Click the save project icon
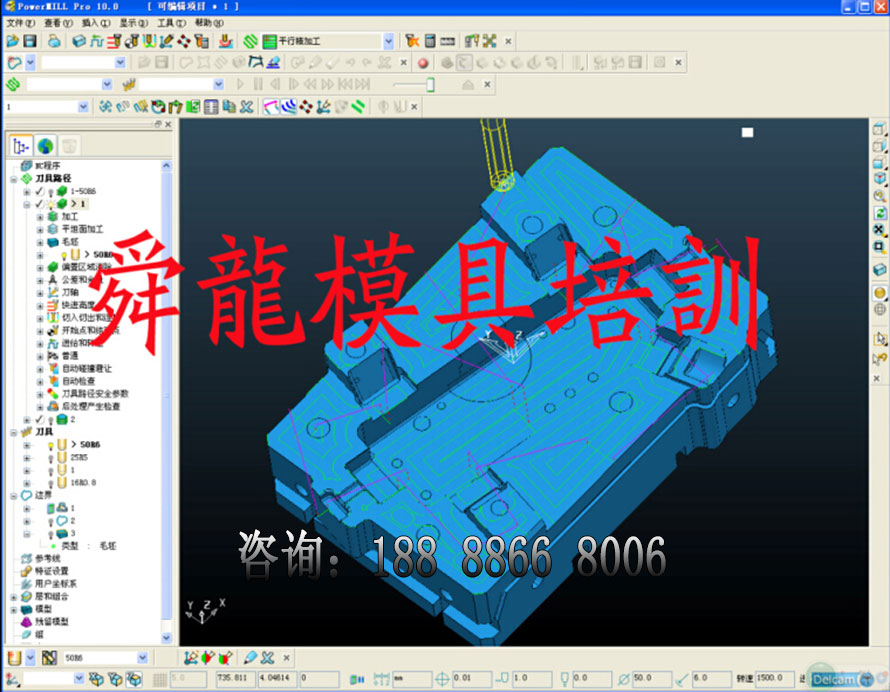890x692 pixels. (30, 41)
